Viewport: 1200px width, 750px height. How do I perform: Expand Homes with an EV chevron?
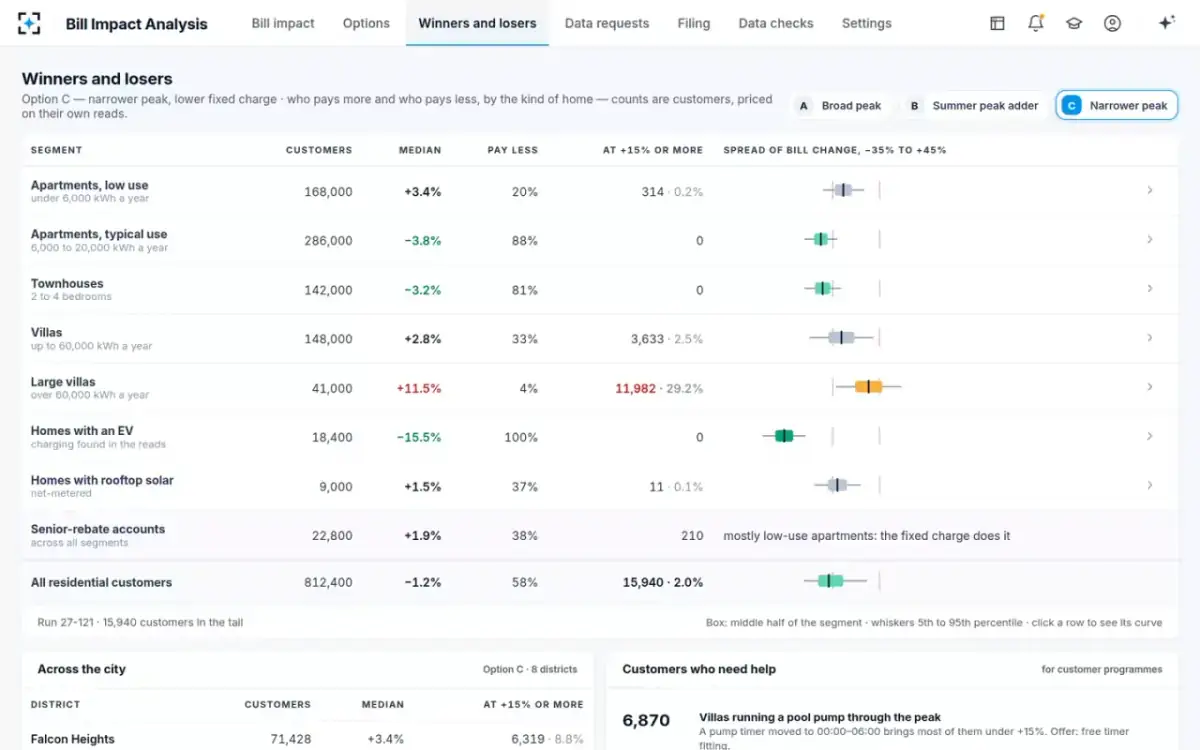click(1150, 436)
